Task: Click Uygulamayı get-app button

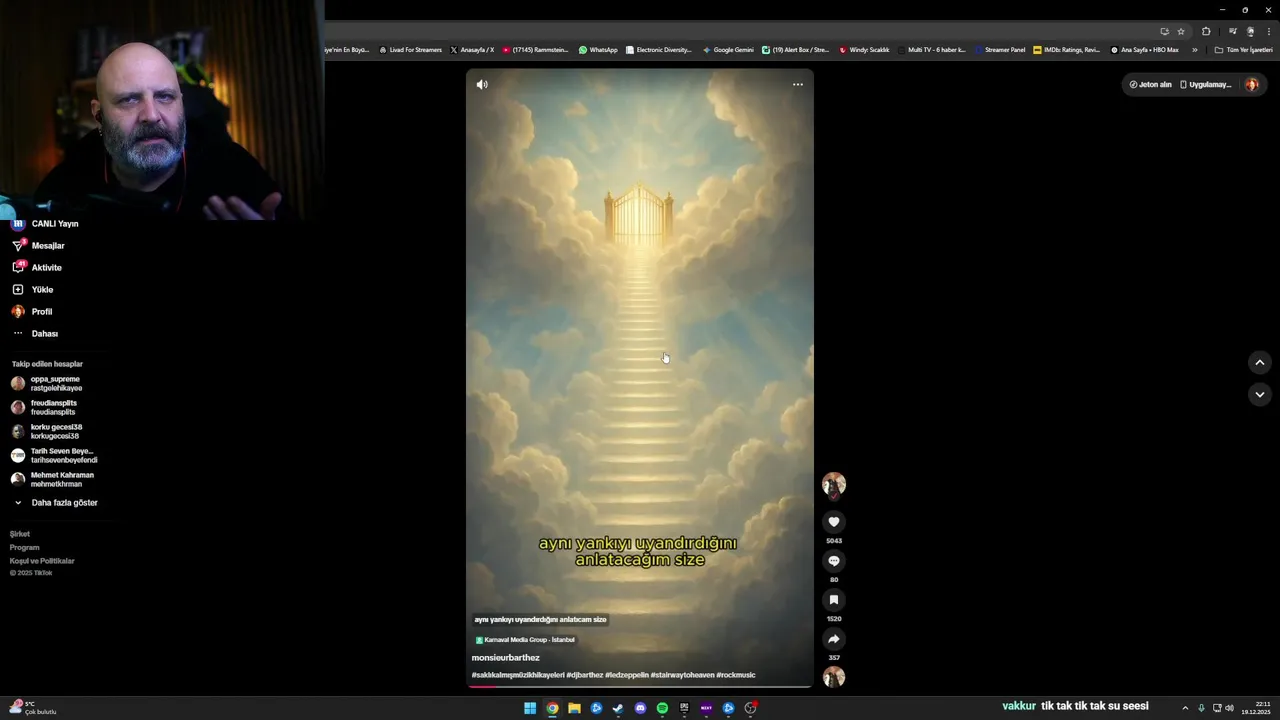Action: [1206, 85]
